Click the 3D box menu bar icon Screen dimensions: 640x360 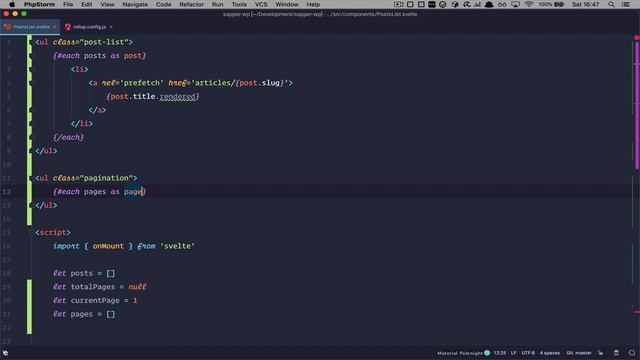pyautogui.click(x=455, y=4)
